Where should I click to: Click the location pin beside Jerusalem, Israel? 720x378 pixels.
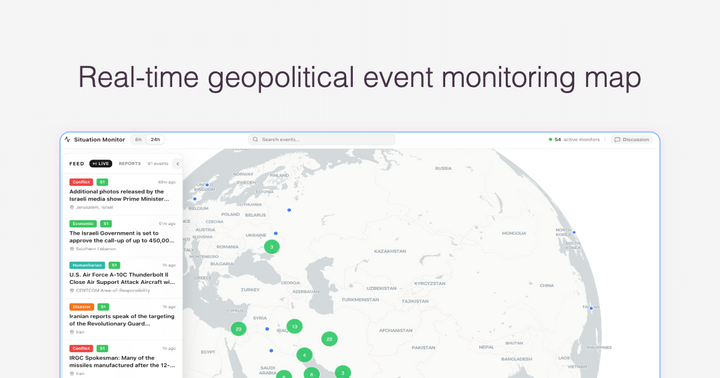click(72, 208)
